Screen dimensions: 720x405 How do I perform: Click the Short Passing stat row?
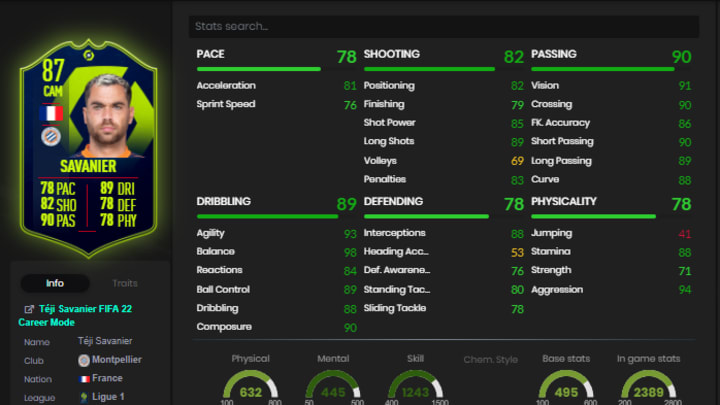611,141
